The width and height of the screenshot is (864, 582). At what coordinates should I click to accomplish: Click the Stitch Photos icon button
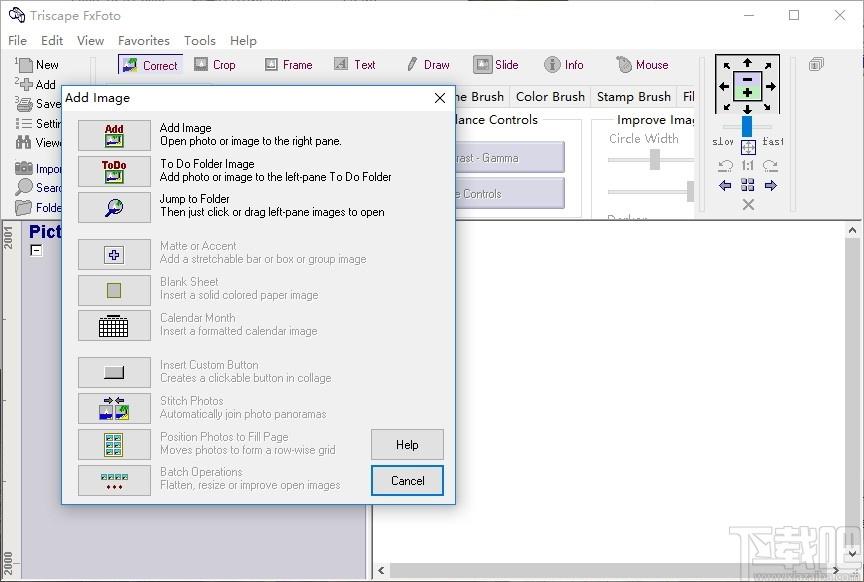point(114,408)
